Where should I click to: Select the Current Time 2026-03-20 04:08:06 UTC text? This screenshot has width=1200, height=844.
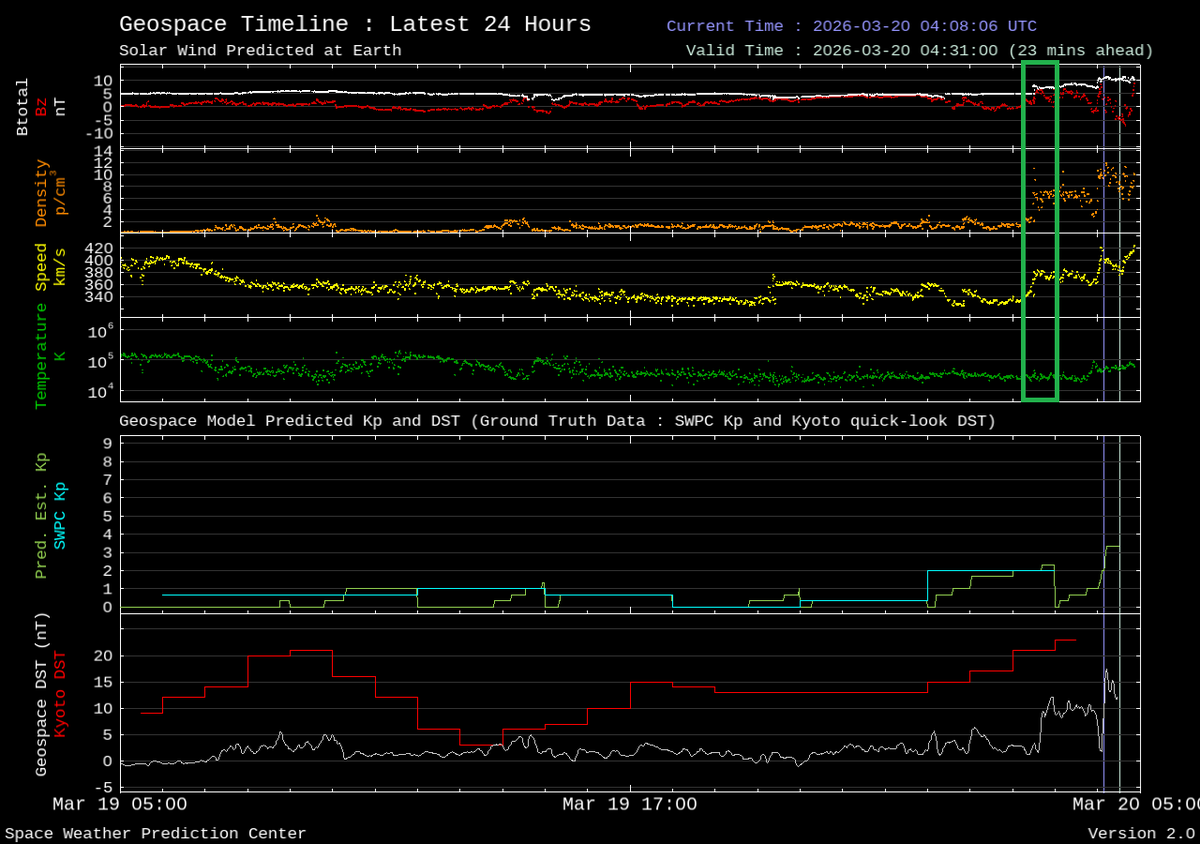point(851,26)
